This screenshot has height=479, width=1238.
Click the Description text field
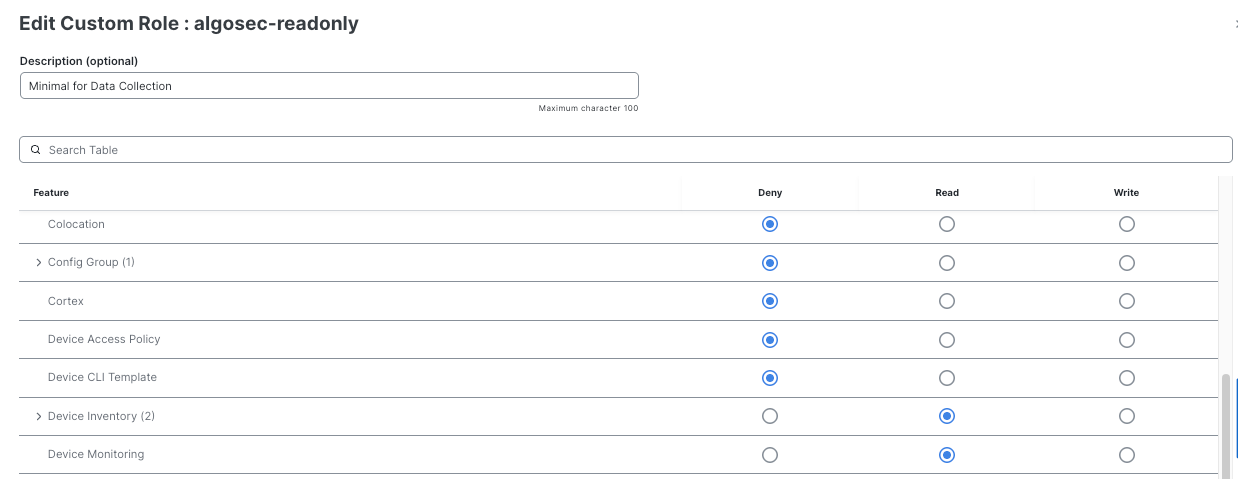tap(329, 86)
